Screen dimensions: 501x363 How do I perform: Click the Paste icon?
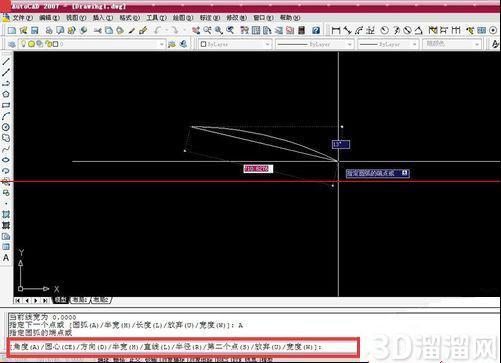coord(120,31)
